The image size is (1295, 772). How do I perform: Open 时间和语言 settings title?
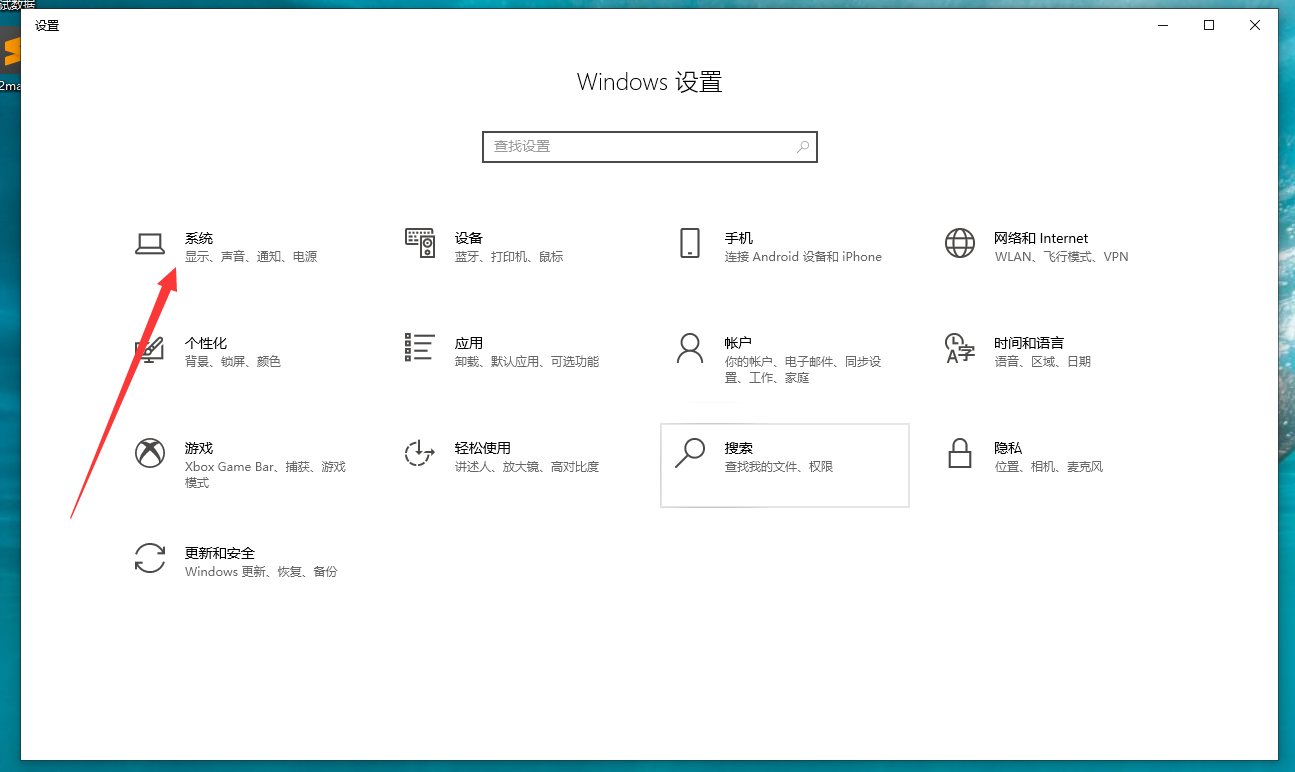pyautogui.click(x=1029, y=343)
